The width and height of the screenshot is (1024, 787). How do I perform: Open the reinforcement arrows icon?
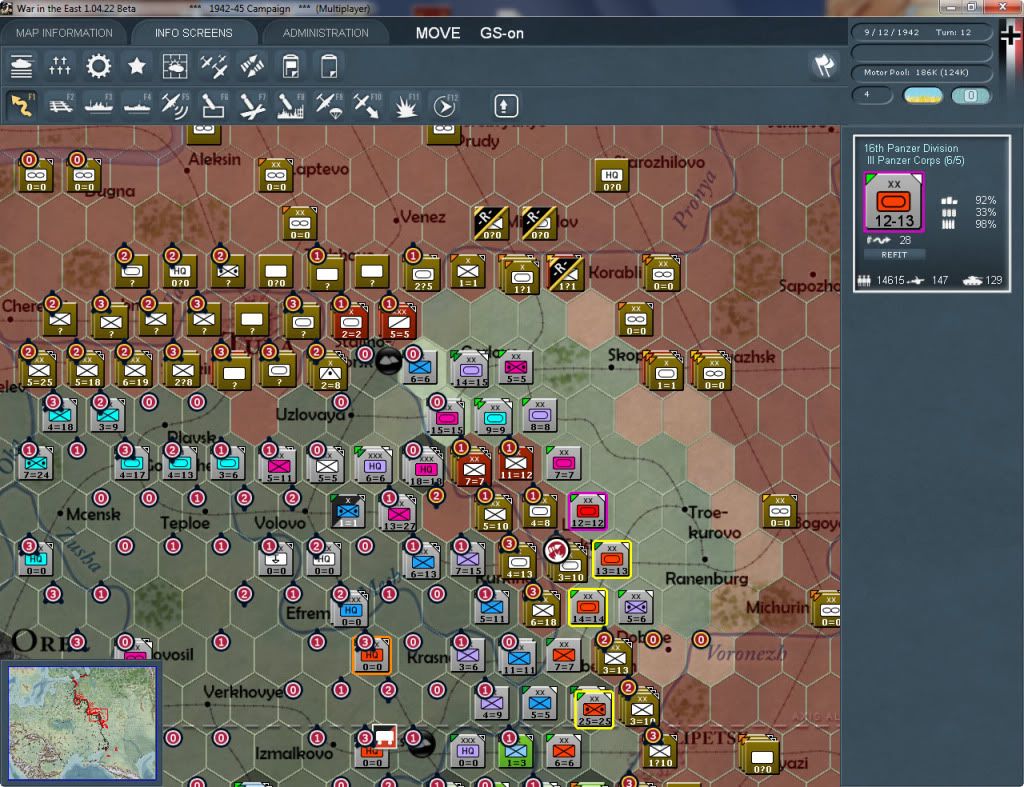[x=252, y=67]
